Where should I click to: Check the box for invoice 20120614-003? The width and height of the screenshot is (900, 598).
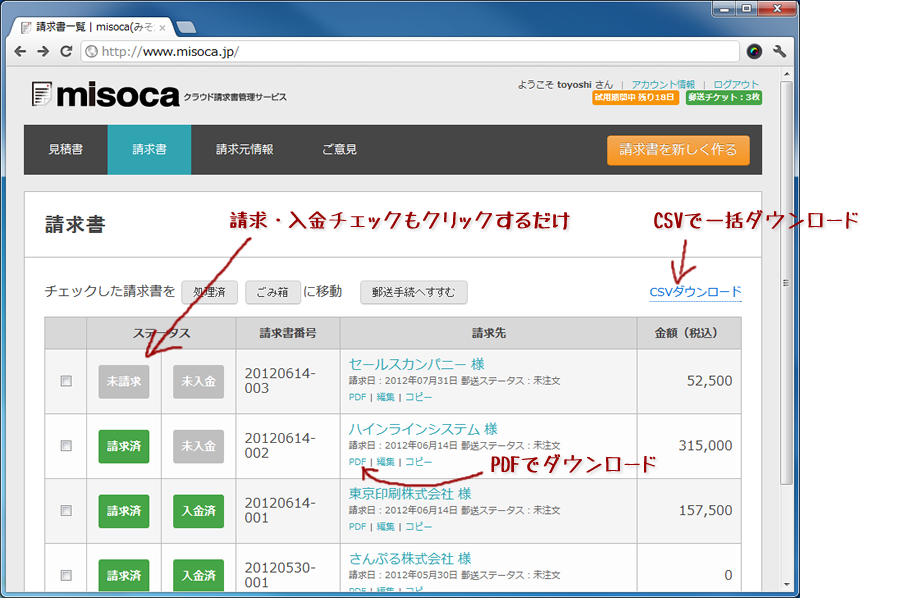point(66,381)
